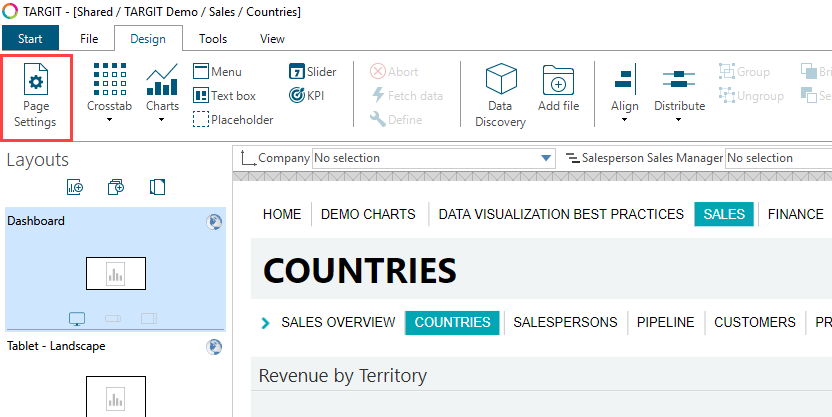The height and width of the screenshot is (417, 832).
Task: Open DEMO CHARTS in dashboard menu
Action: click(x=368, y=214)
